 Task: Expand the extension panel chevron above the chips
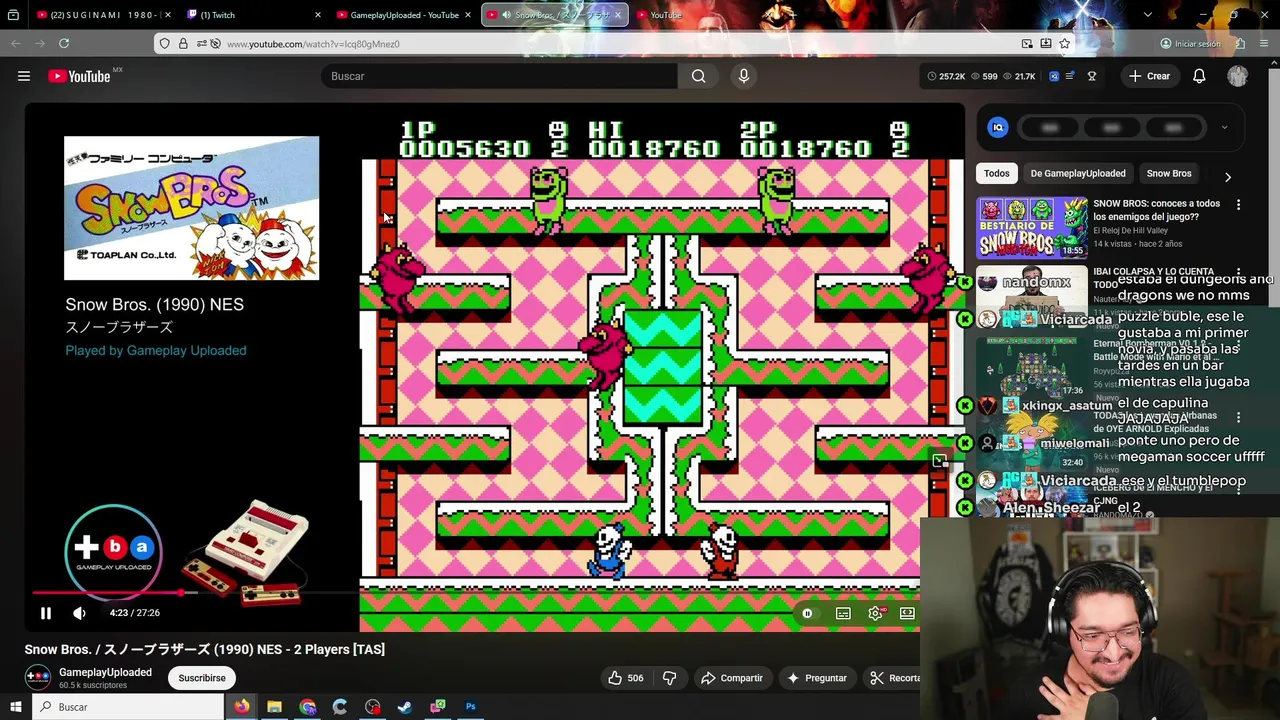coord(1224,127)
